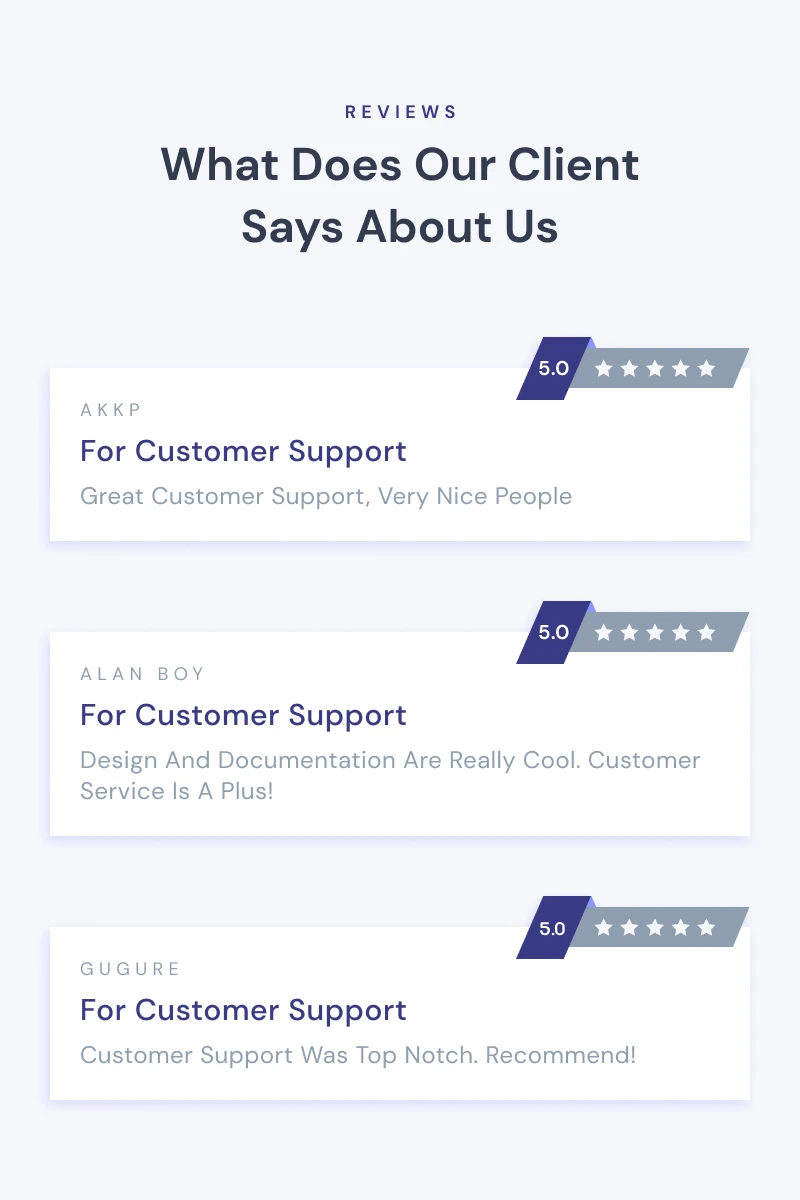Open Alan Boy's For Customer Support title
The width and height of the screenshot is (800, 1200).
[243, 715]
